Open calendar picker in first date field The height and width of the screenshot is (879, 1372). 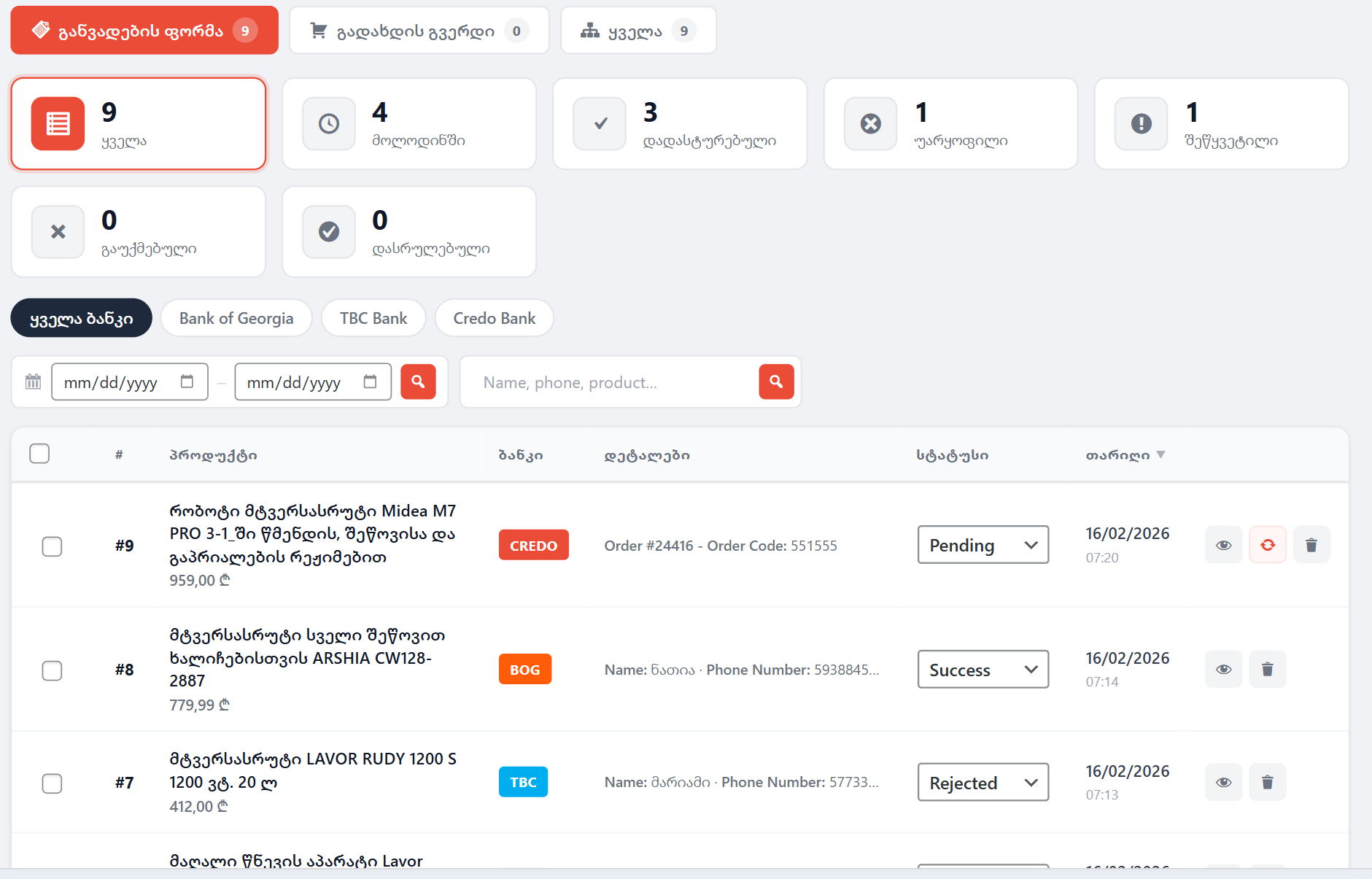click(187, 382)
